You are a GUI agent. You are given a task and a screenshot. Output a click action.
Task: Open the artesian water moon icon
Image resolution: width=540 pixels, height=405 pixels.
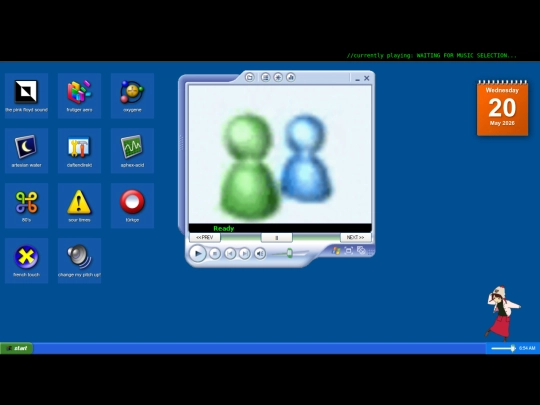tap(27, 150)
